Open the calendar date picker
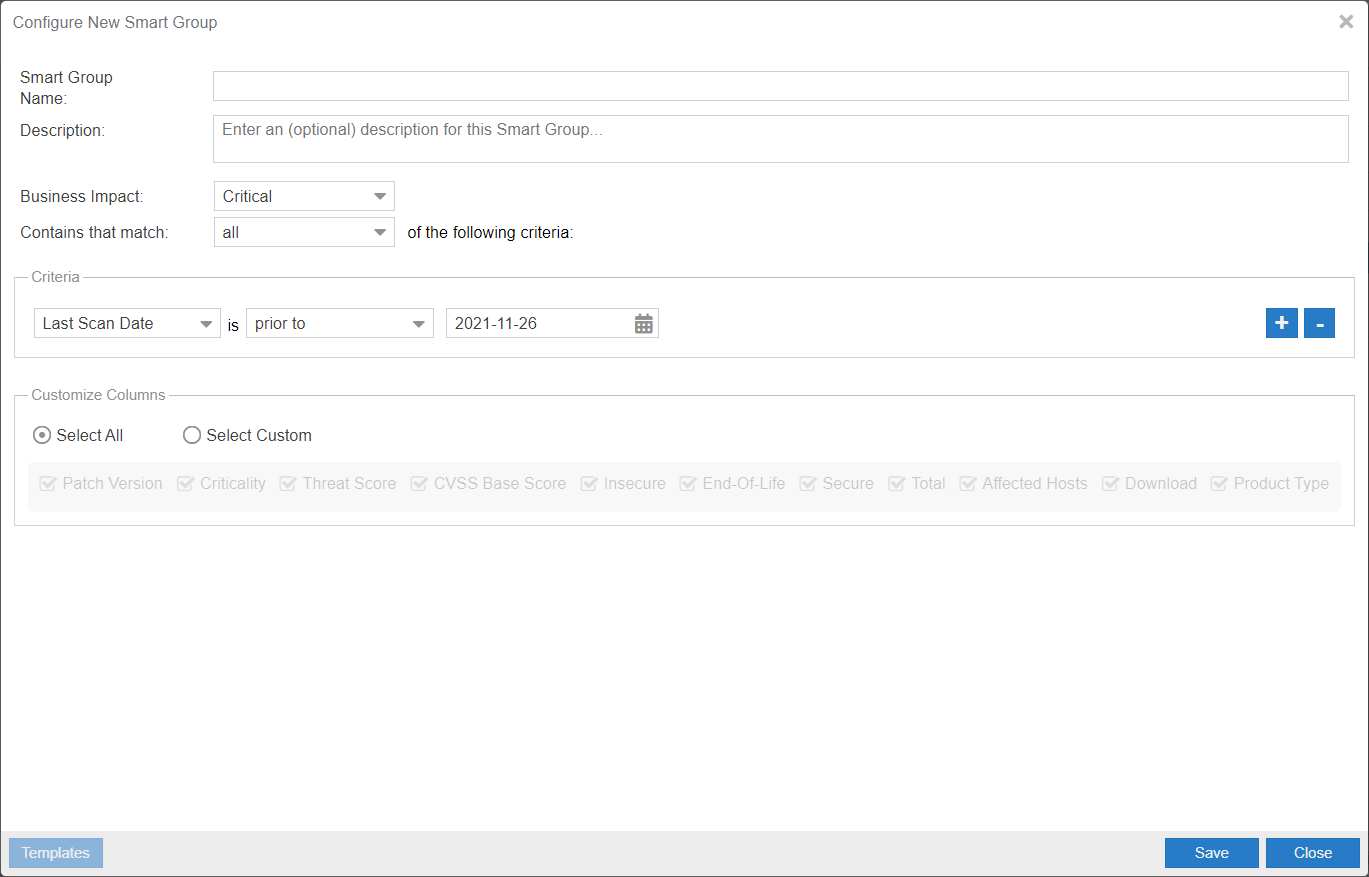Screen dimensions: 1369x877 pyautogui.click(x=644, y=323)
